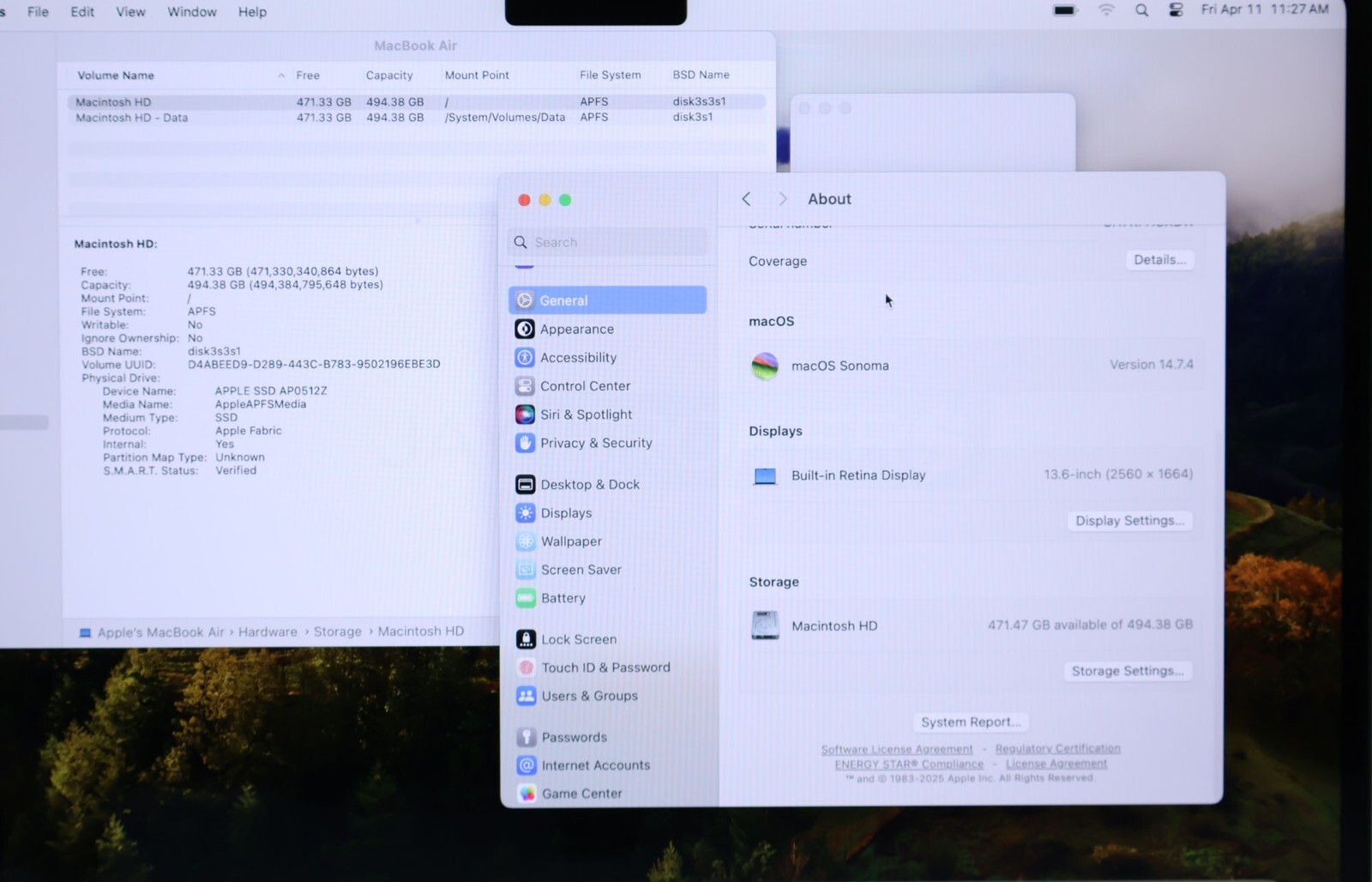Screen dimensions: 1372x882
Task: Select the Internet Accounts icon
Action: (527, 765)
